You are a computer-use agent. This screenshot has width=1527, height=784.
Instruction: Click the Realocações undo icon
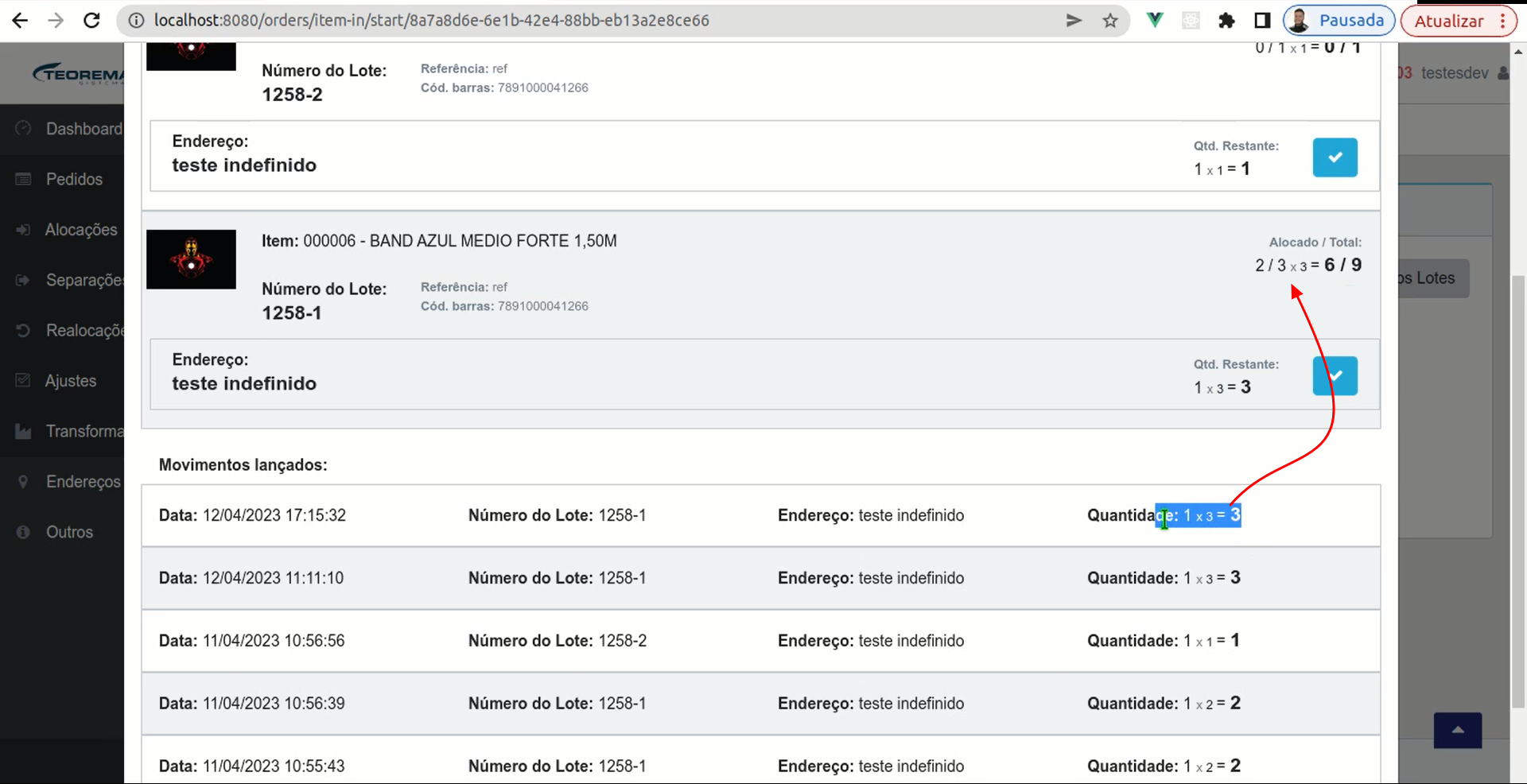point(23,330)
